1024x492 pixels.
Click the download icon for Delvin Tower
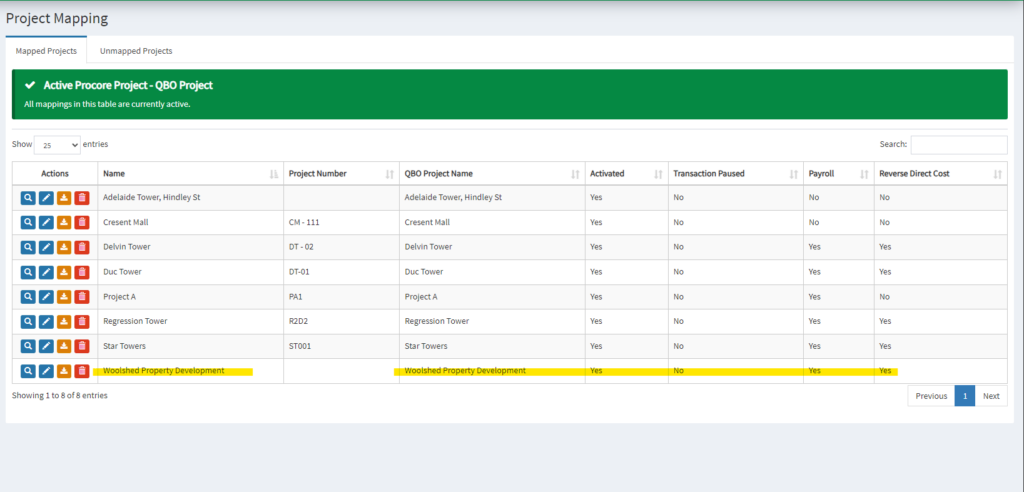pyautogui.click(x=64, y=247)
